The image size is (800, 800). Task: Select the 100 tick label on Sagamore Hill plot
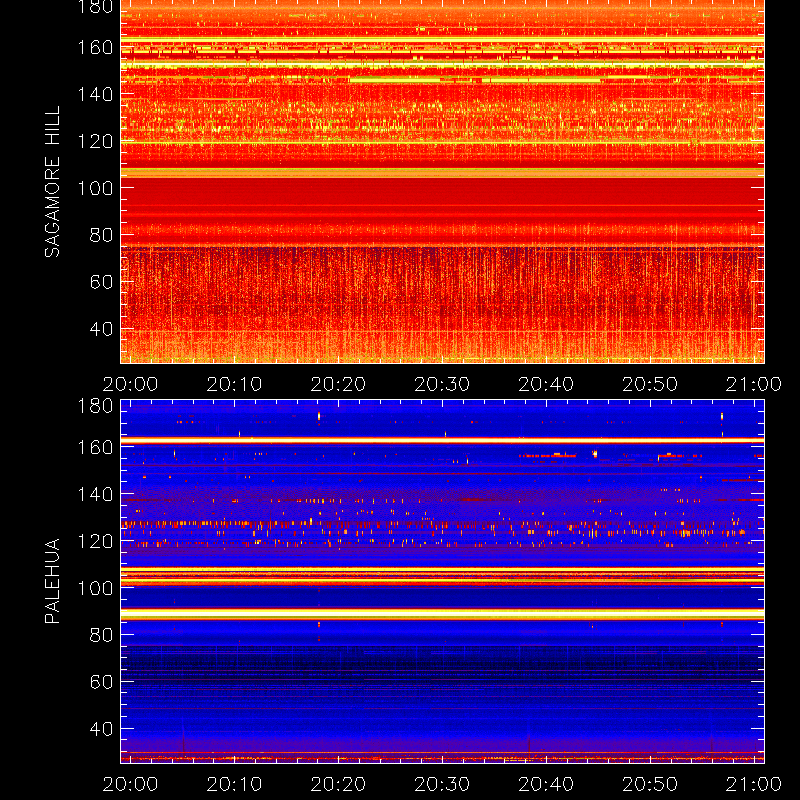95,188
